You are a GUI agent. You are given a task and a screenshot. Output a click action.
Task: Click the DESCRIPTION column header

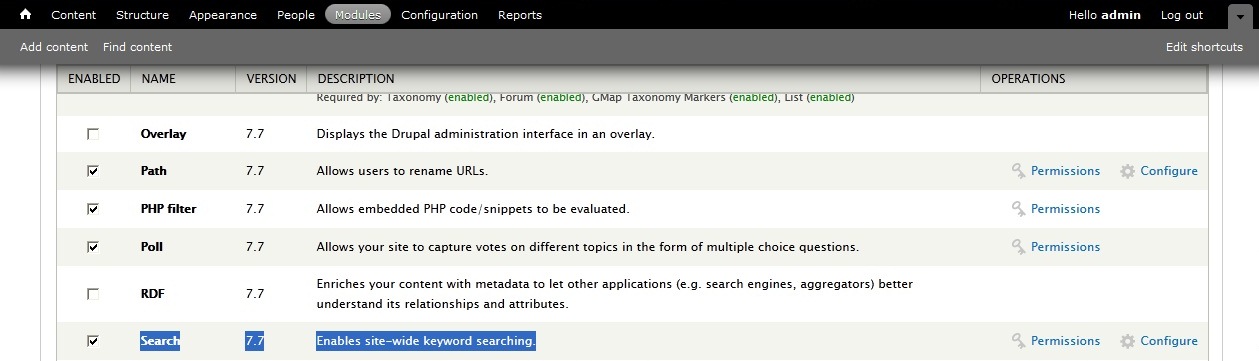click(356, 79)
